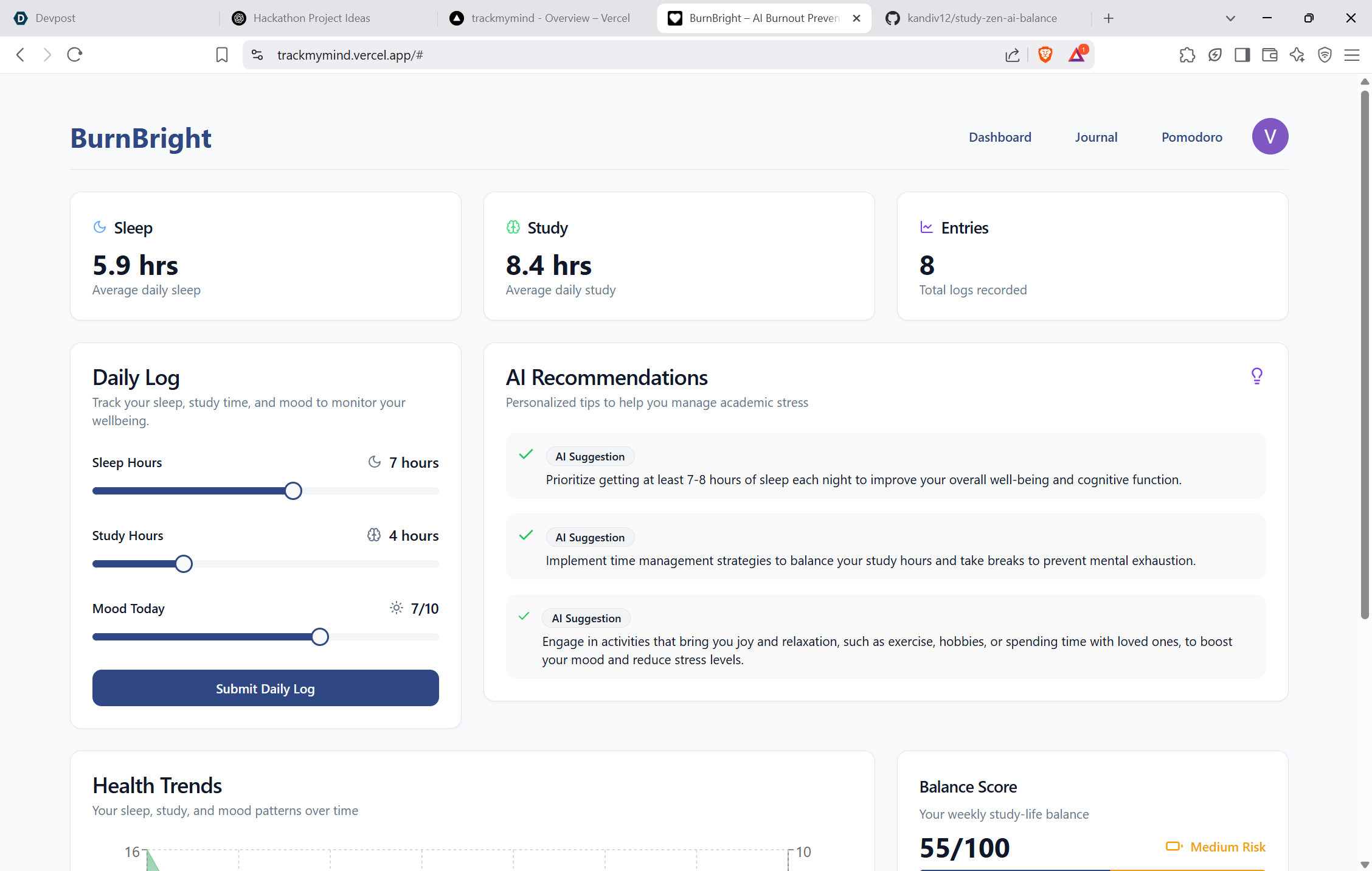
Task: Click the share page icon in address bar
Action: pos(1012,55)
